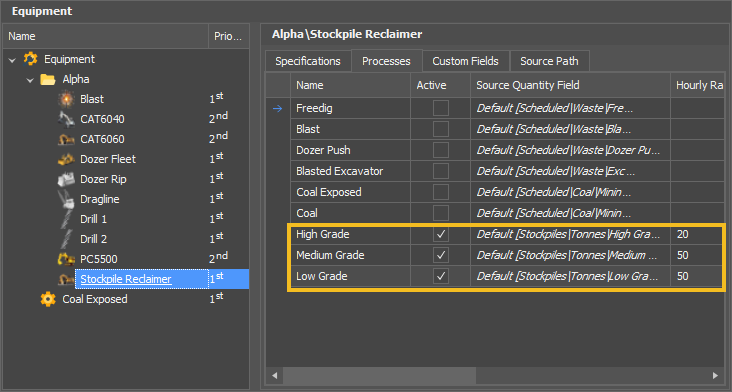Click the horizontal scrollbar right arrow
732x392 pixels.
click(x=715, y=375)
